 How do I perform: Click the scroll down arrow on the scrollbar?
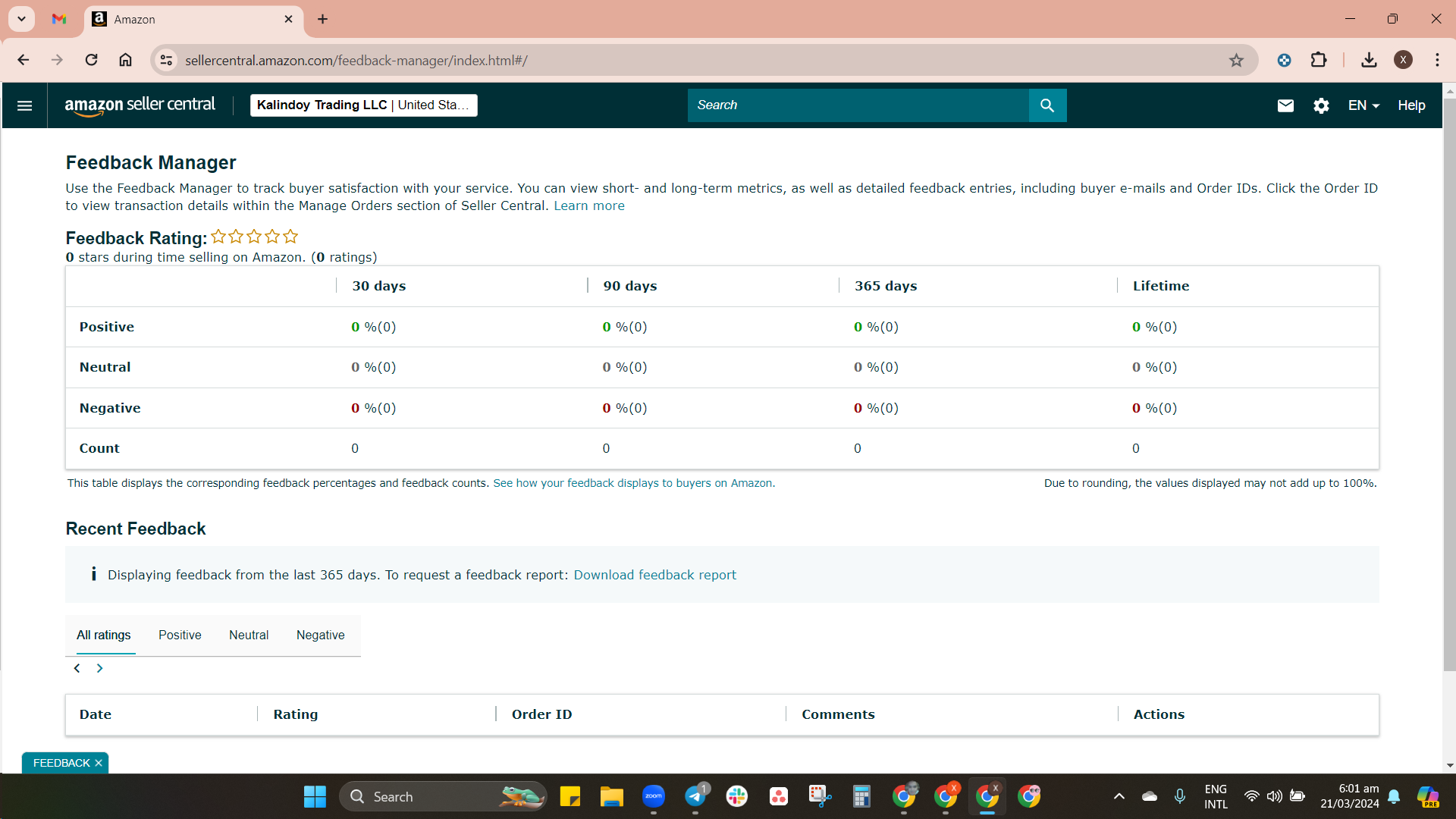point(1449,766)
